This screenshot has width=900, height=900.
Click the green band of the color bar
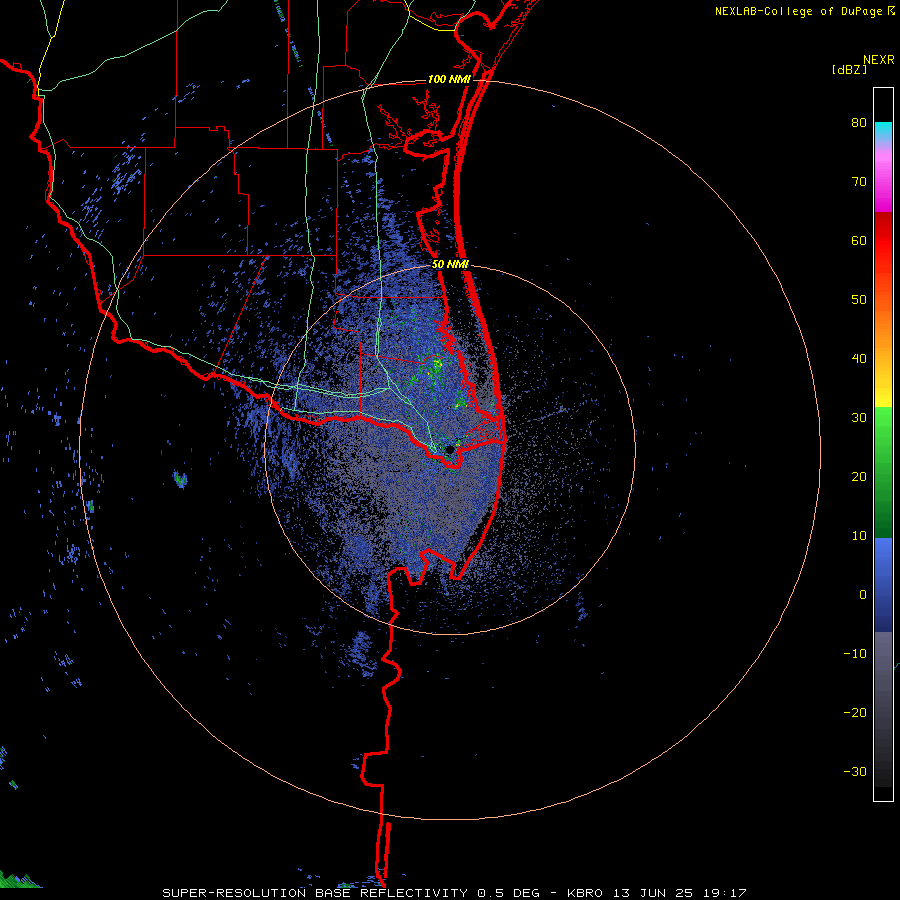[x=883, y=472]
